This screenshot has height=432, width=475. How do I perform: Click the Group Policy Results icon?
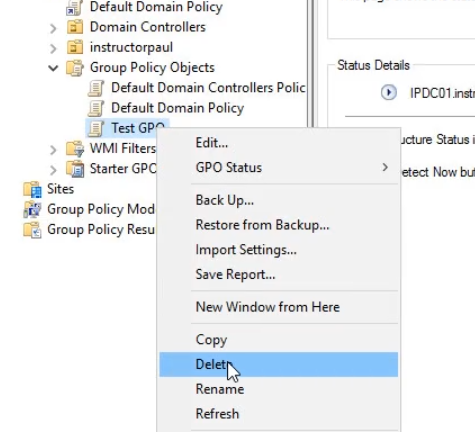point(32,230)
